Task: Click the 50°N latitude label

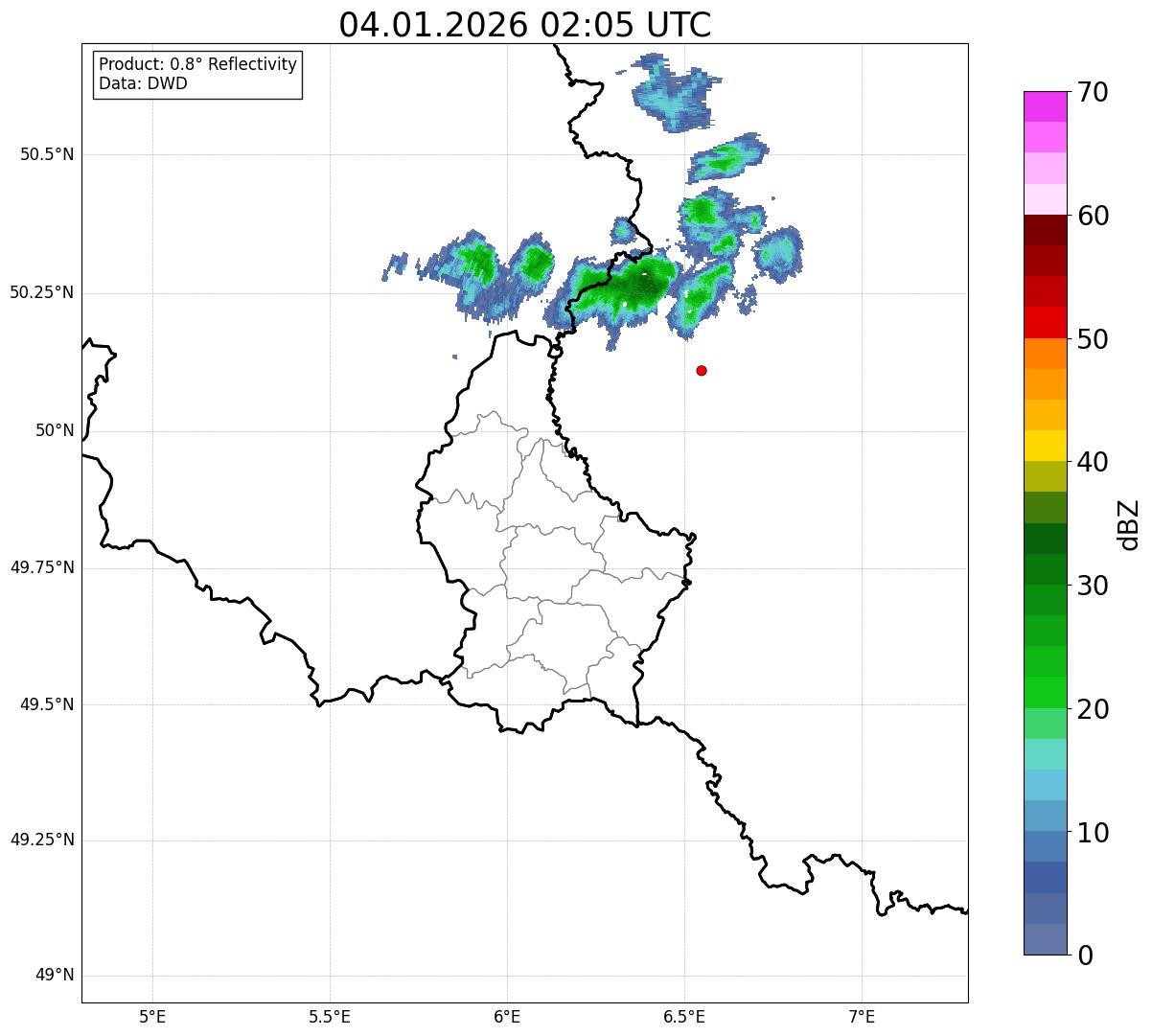Action: [x=55, y=430]
